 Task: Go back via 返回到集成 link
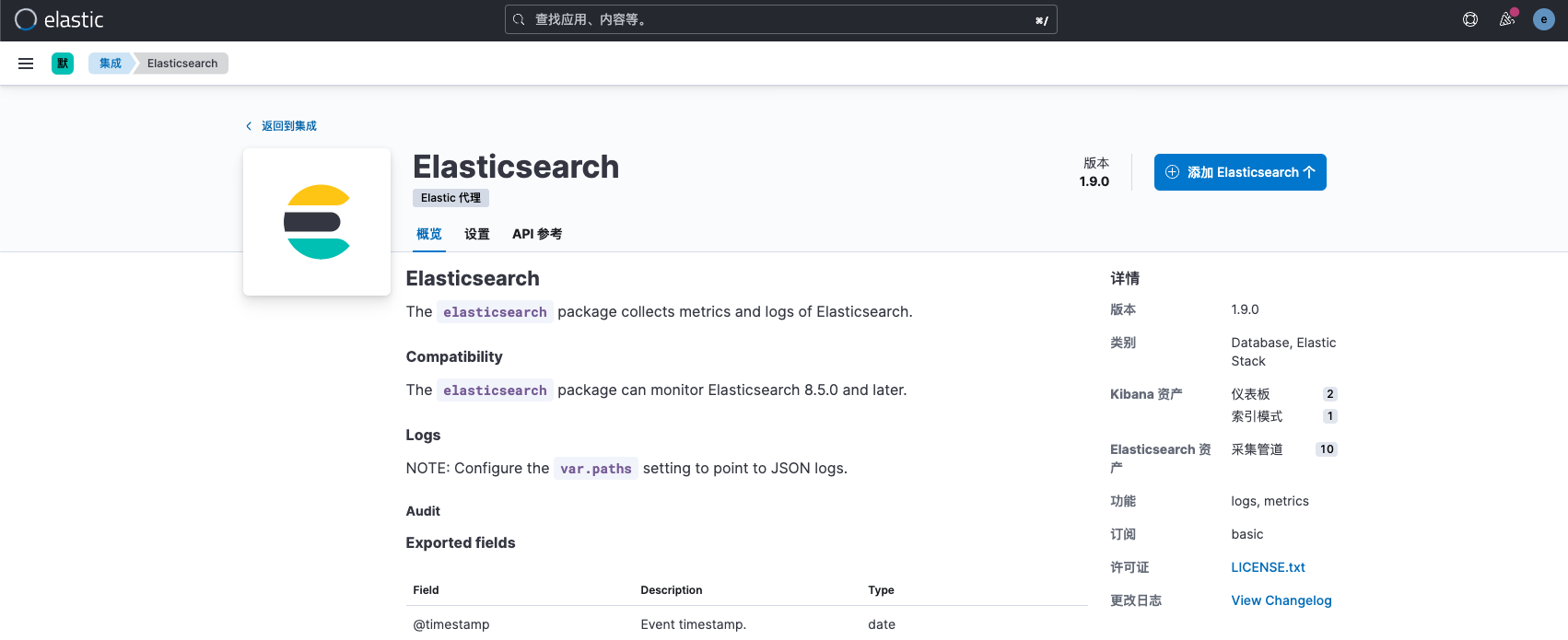(281, 126)
